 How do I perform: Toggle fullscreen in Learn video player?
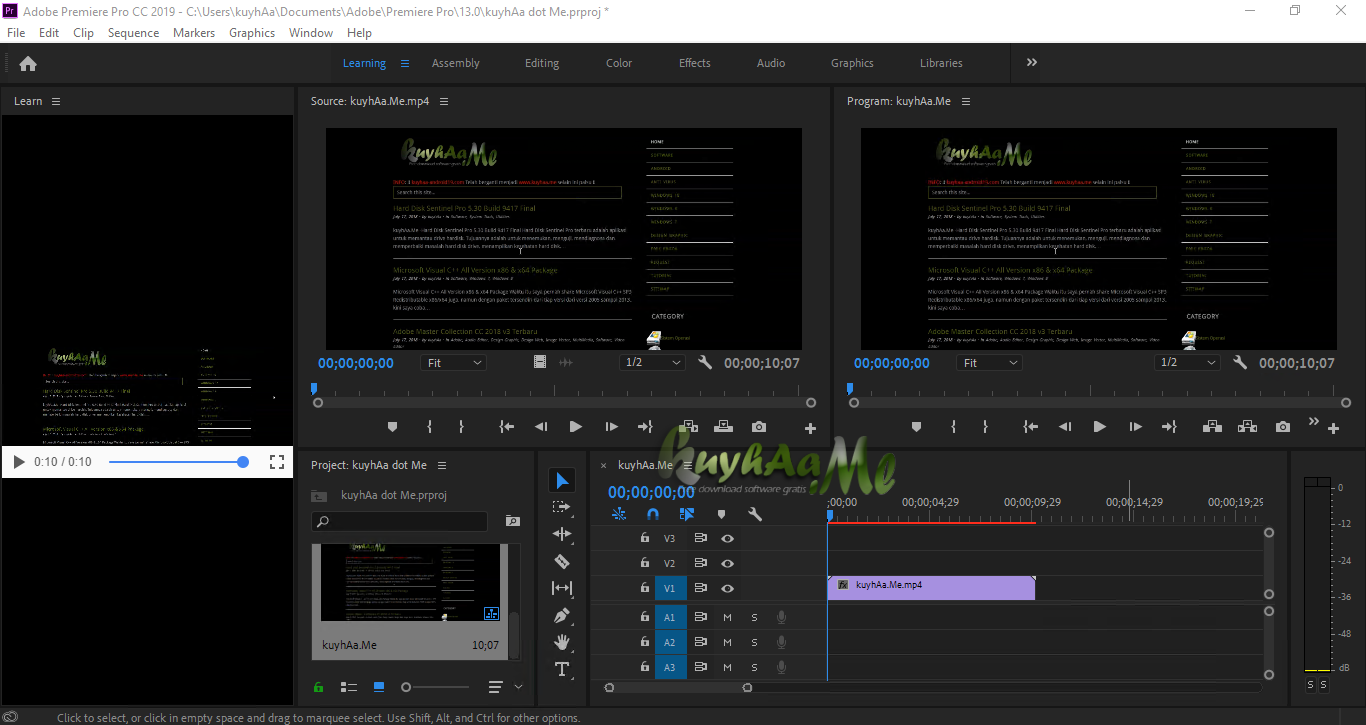[x=278, y=462]
